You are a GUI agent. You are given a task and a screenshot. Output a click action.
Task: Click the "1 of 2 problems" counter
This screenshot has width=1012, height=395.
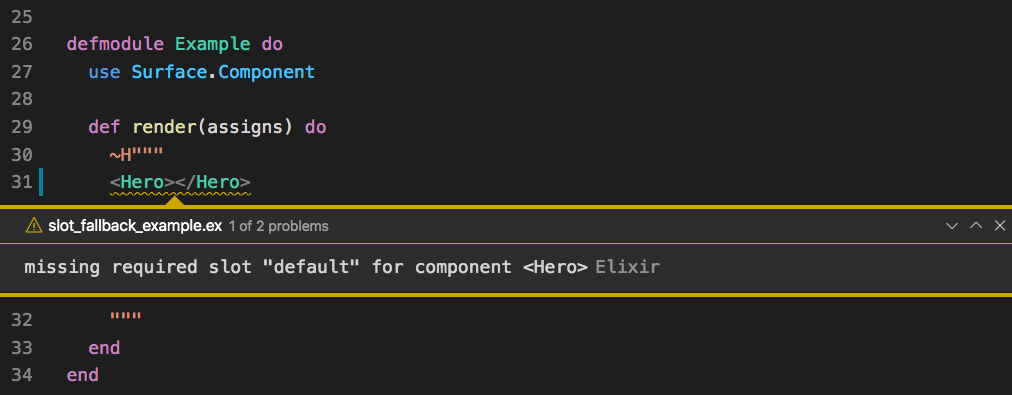pyautogui.click(x=279, y=227)
